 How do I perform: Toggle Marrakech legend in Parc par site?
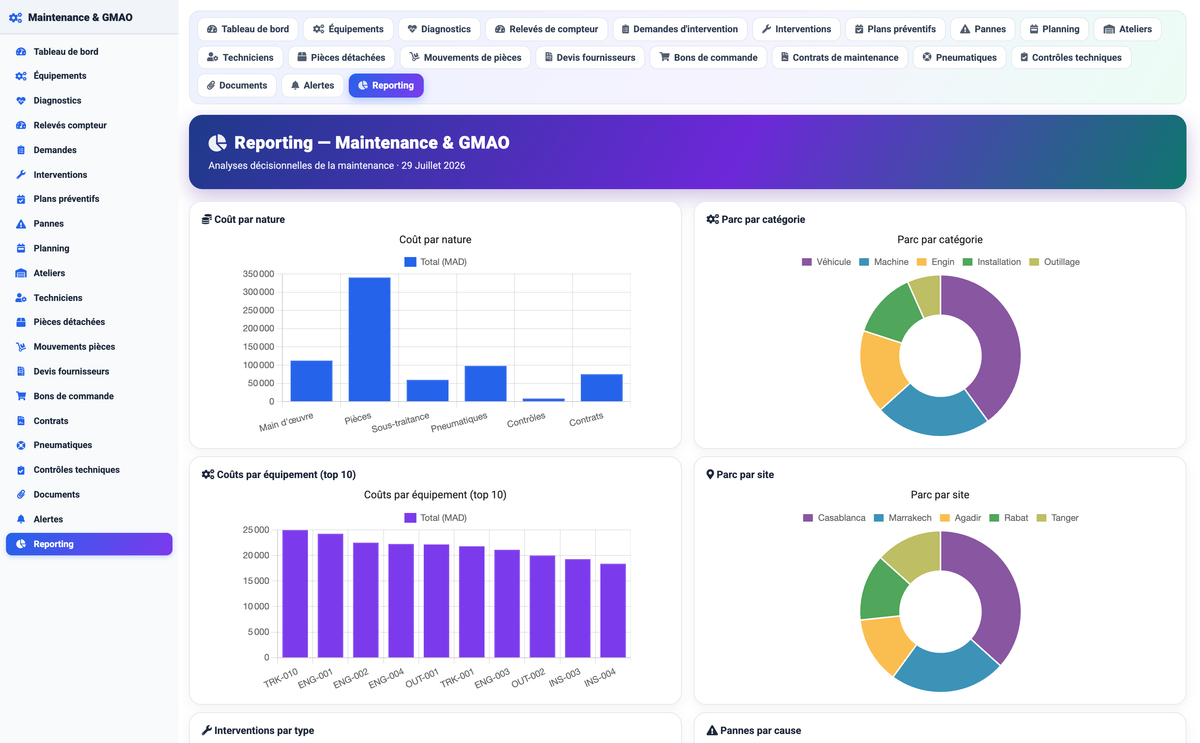tap(902, 518)
